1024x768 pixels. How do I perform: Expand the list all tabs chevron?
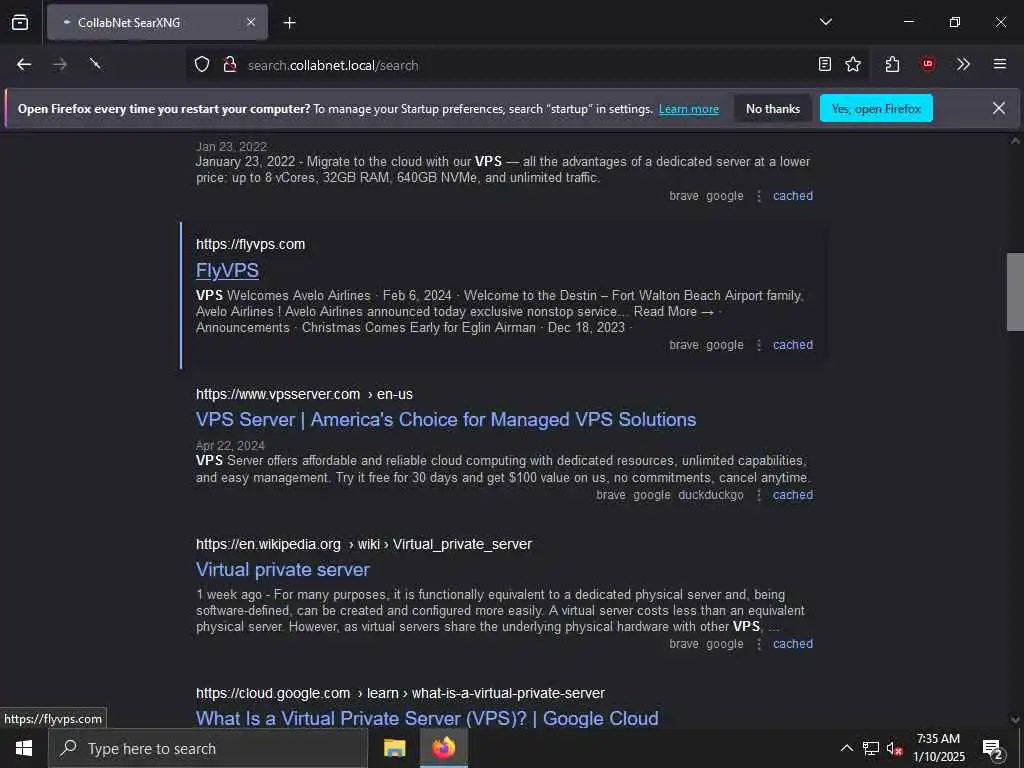click(825, 22)
